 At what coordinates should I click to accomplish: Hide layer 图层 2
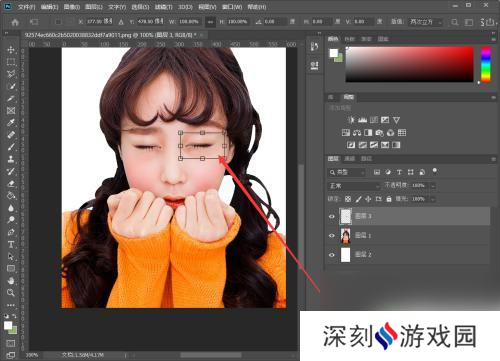332,255
